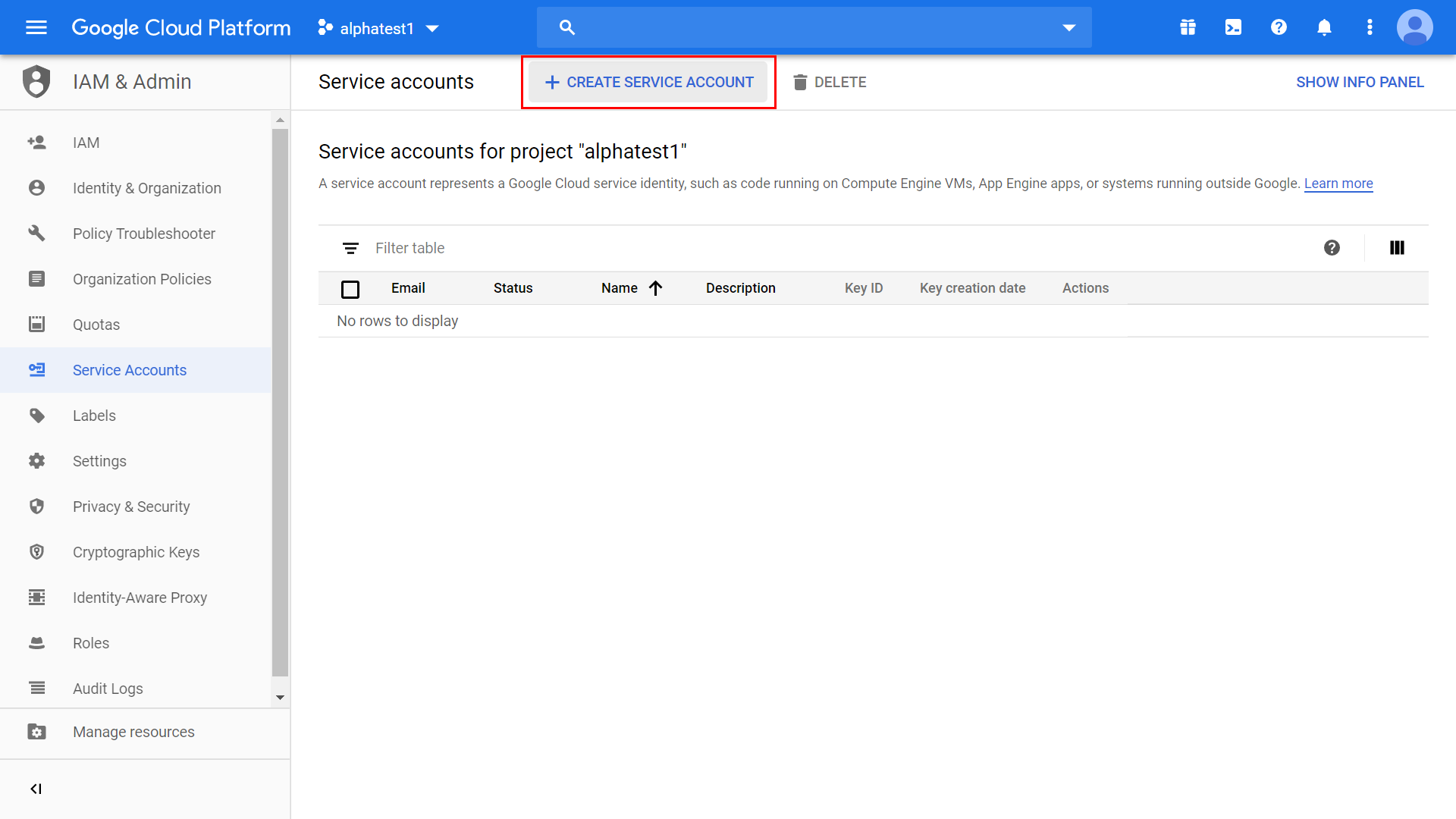Click the gift free trial icon
Image resolution: width=1456 pixels, height=819 pixels.
(x=1188, y=28)
